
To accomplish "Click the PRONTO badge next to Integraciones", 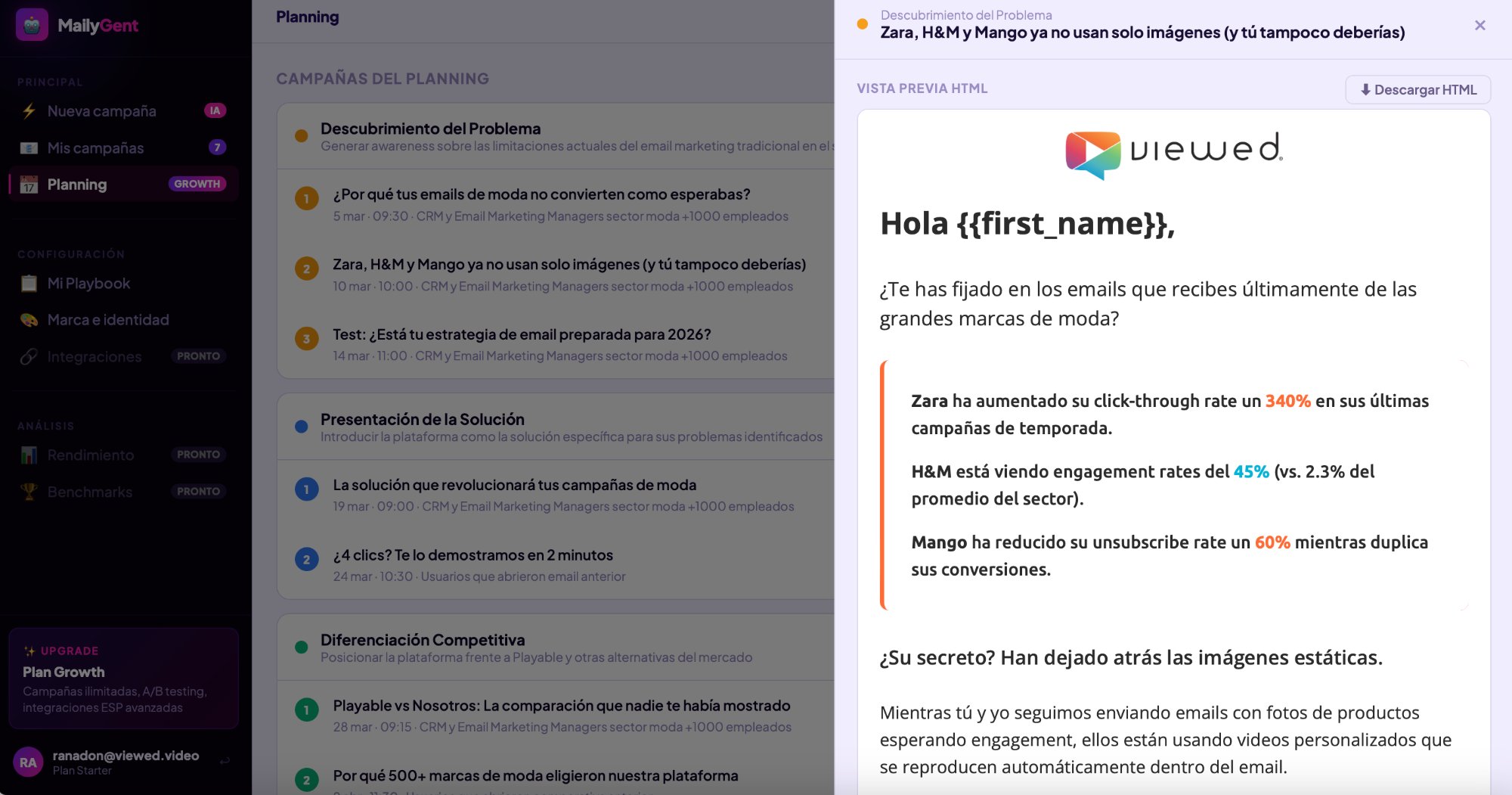I will tap(198, 356).
